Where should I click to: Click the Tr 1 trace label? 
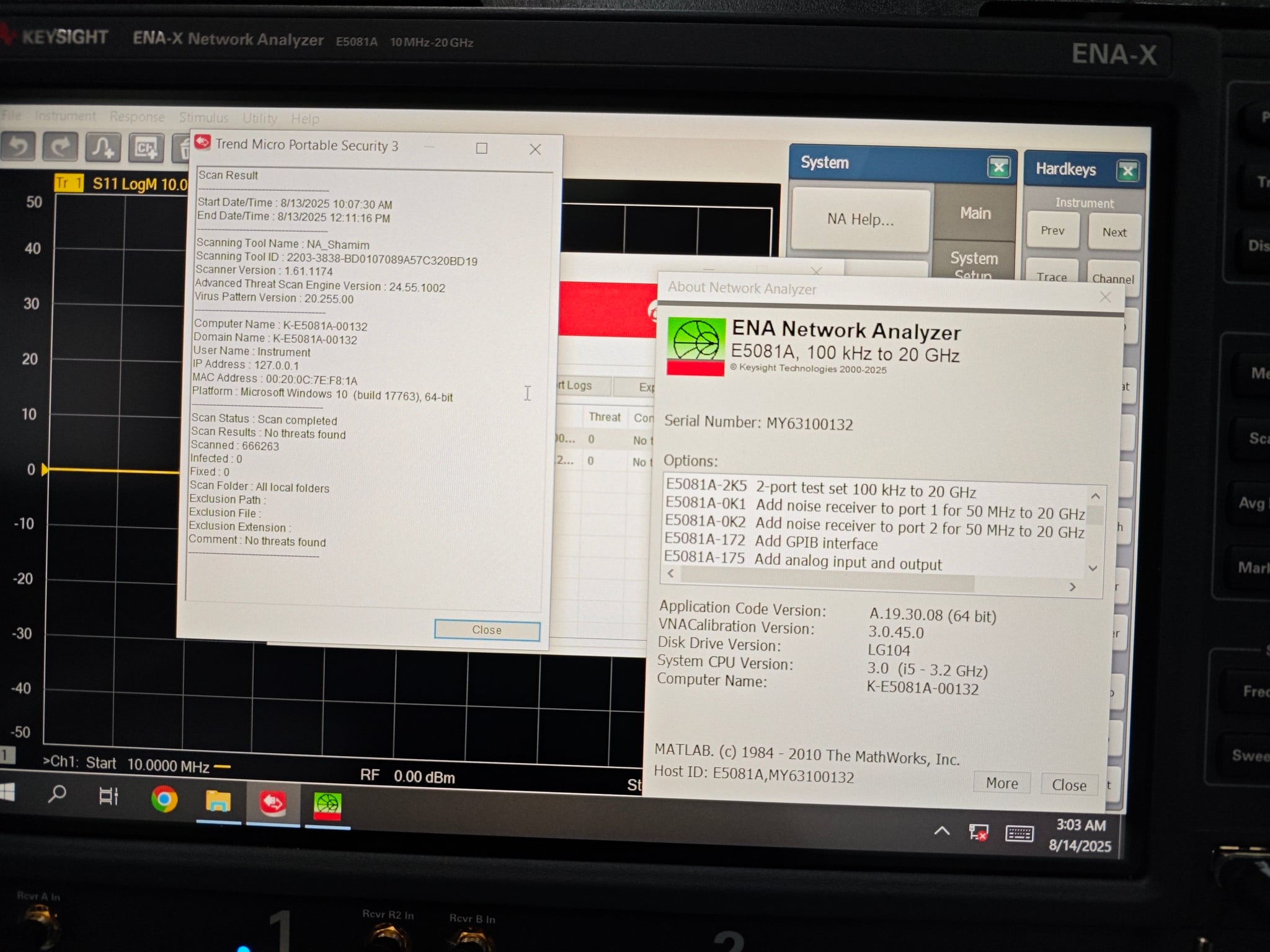(x=69, y=183)
